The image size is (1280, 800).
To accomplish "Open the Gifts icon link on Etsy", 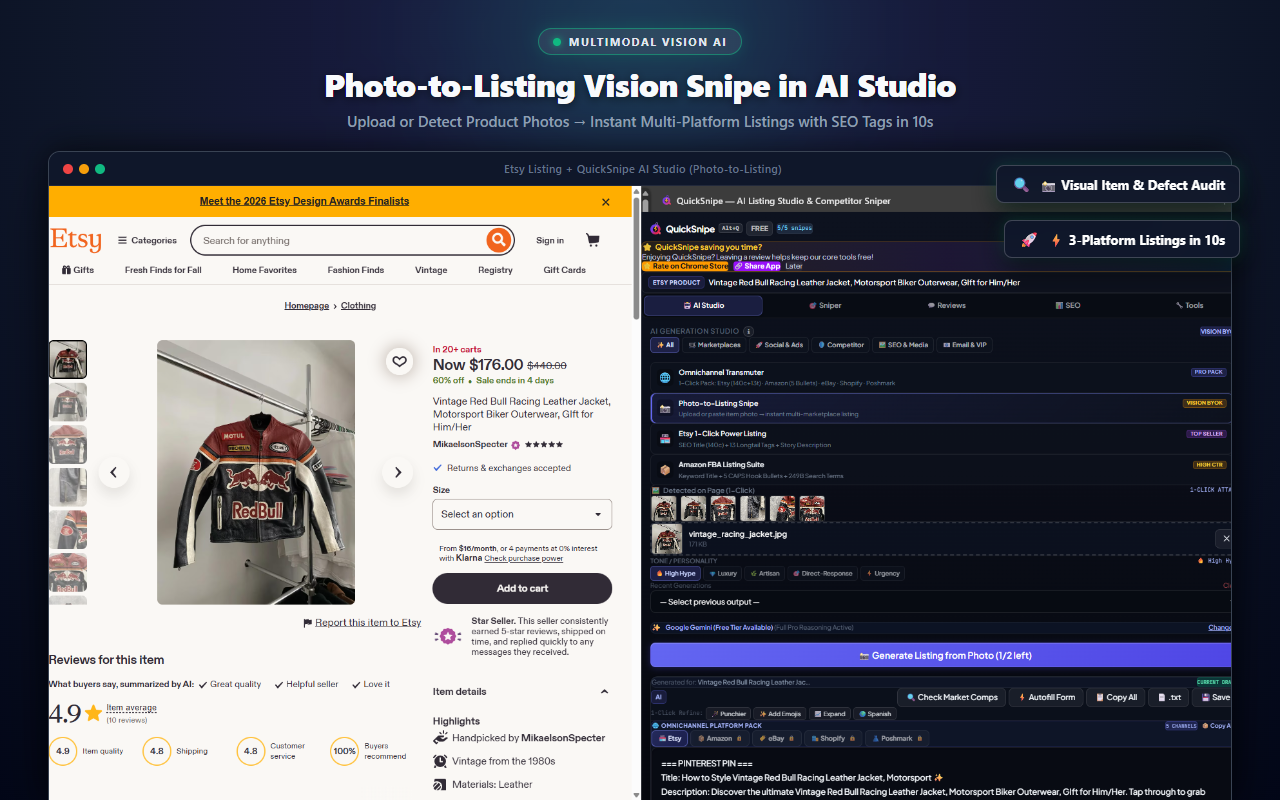I will pyautogui.click(x=78, y=270).
